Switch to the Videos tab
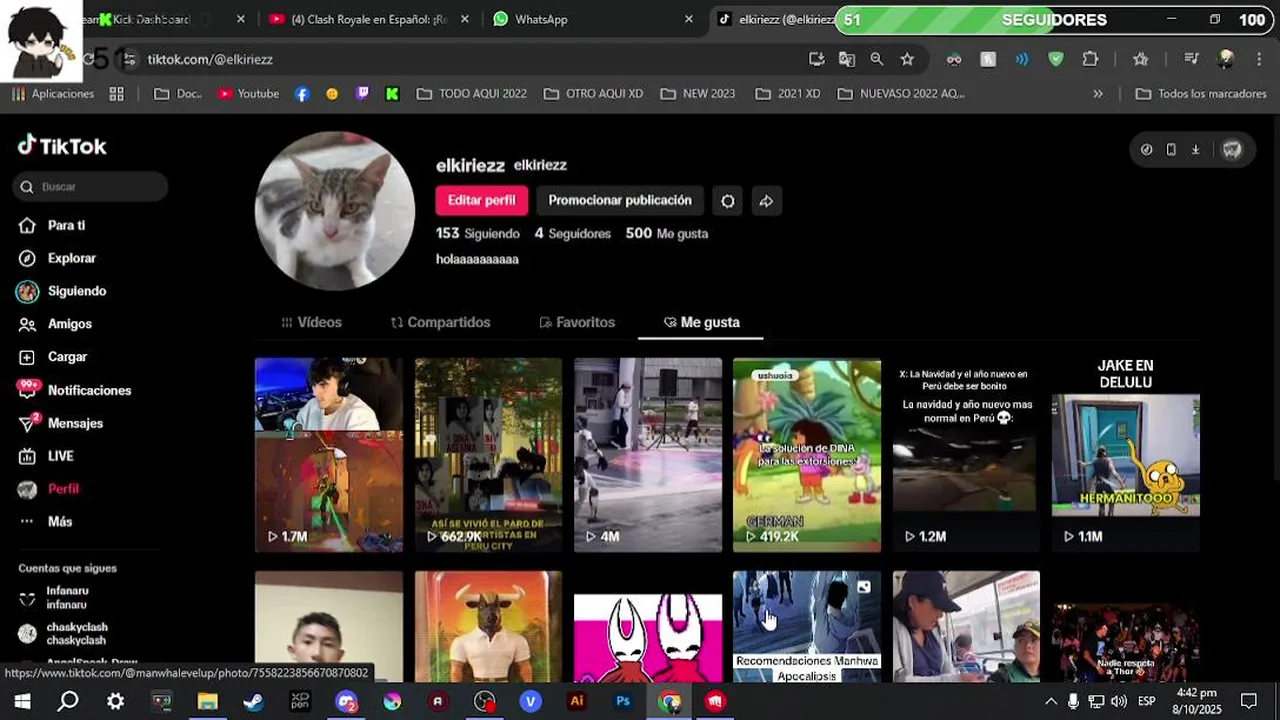 (x=311, y=322)
